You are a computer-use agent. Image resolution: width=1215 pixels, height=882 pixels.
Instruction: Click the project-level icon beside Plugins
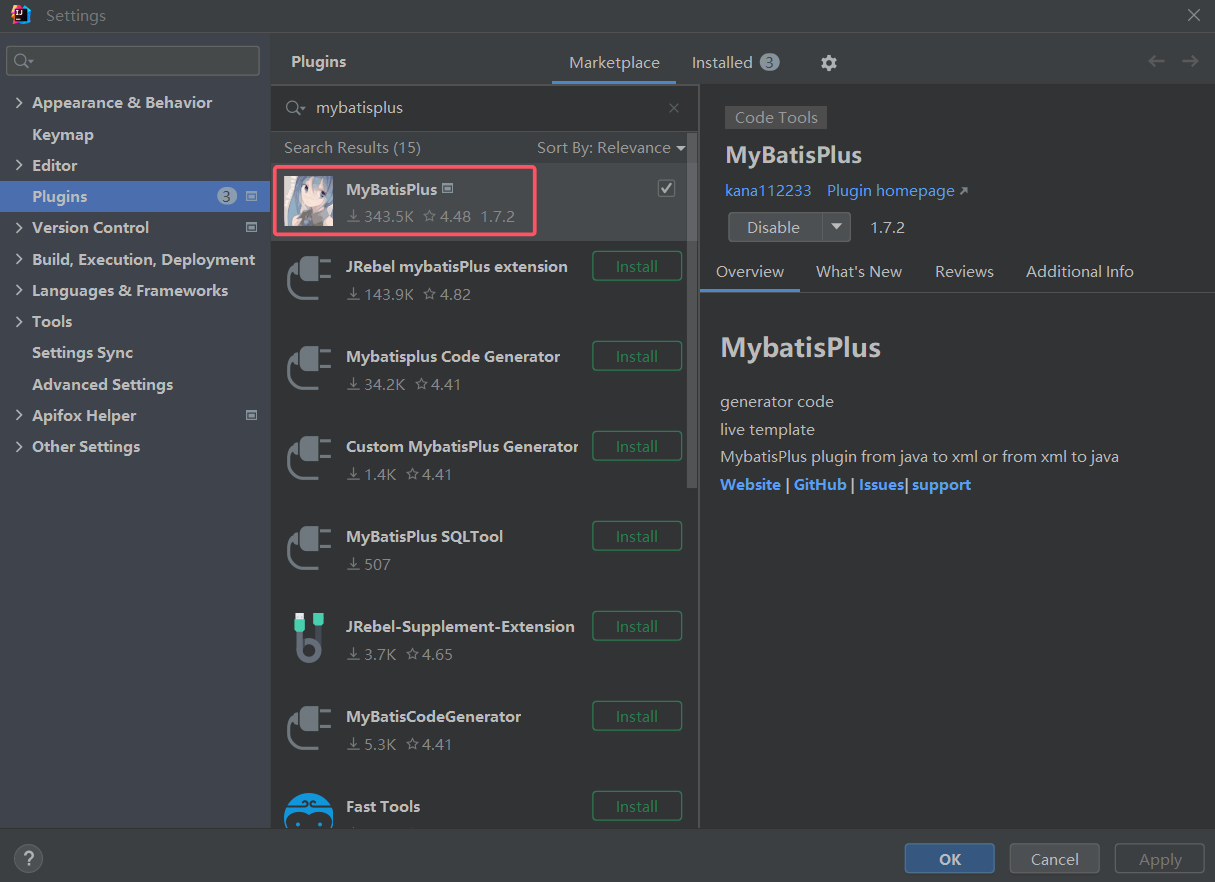pyautogui.click(x=252, y=196)
